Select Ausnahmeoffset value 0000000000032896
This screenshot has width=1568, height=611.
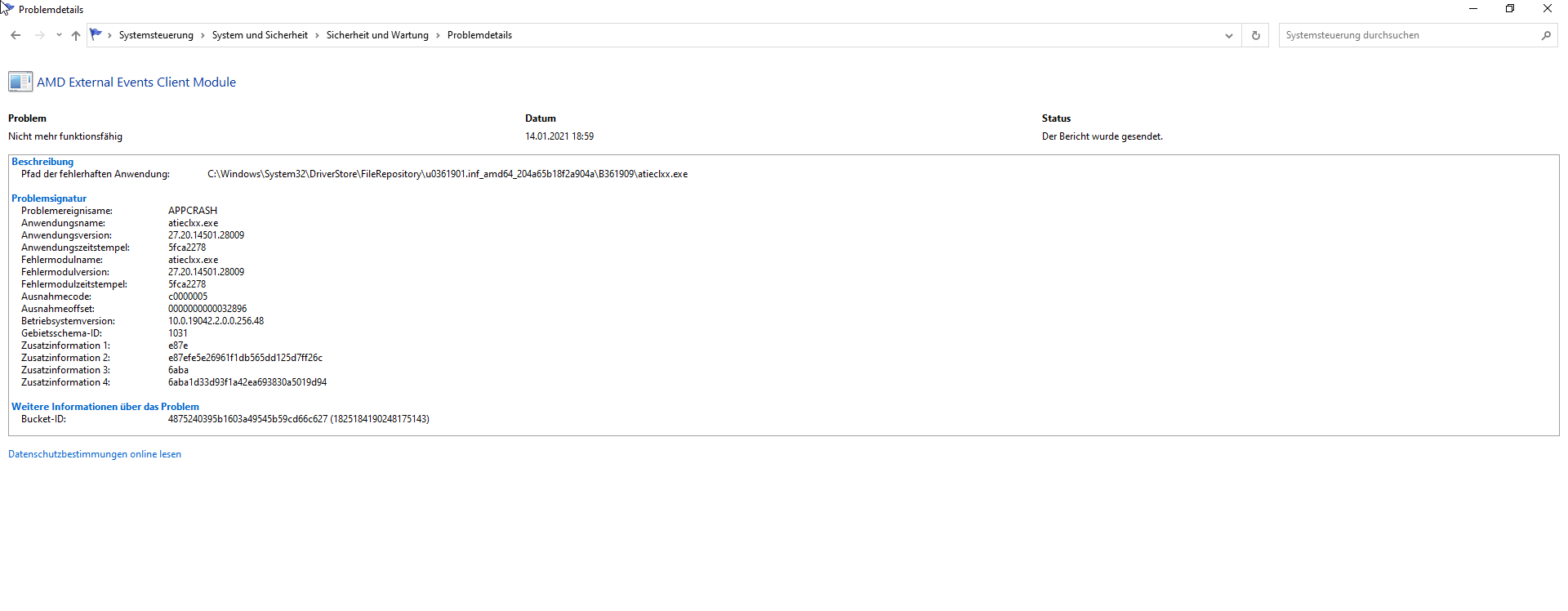207,309
